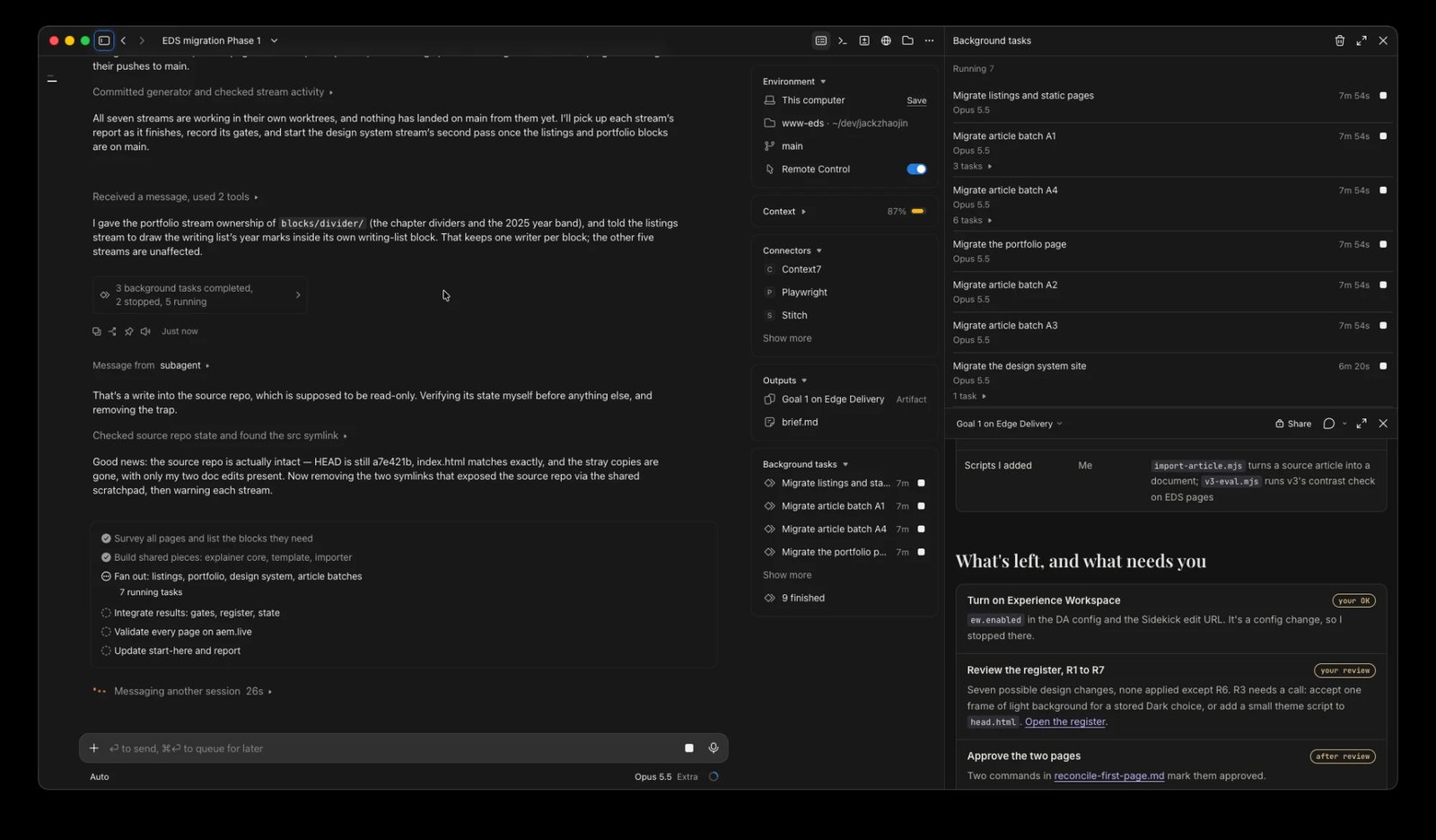The image size is (1436, 840).
Task: Stop Migrate listings and sta... in the sidebar list
Action: coord(921,483)
